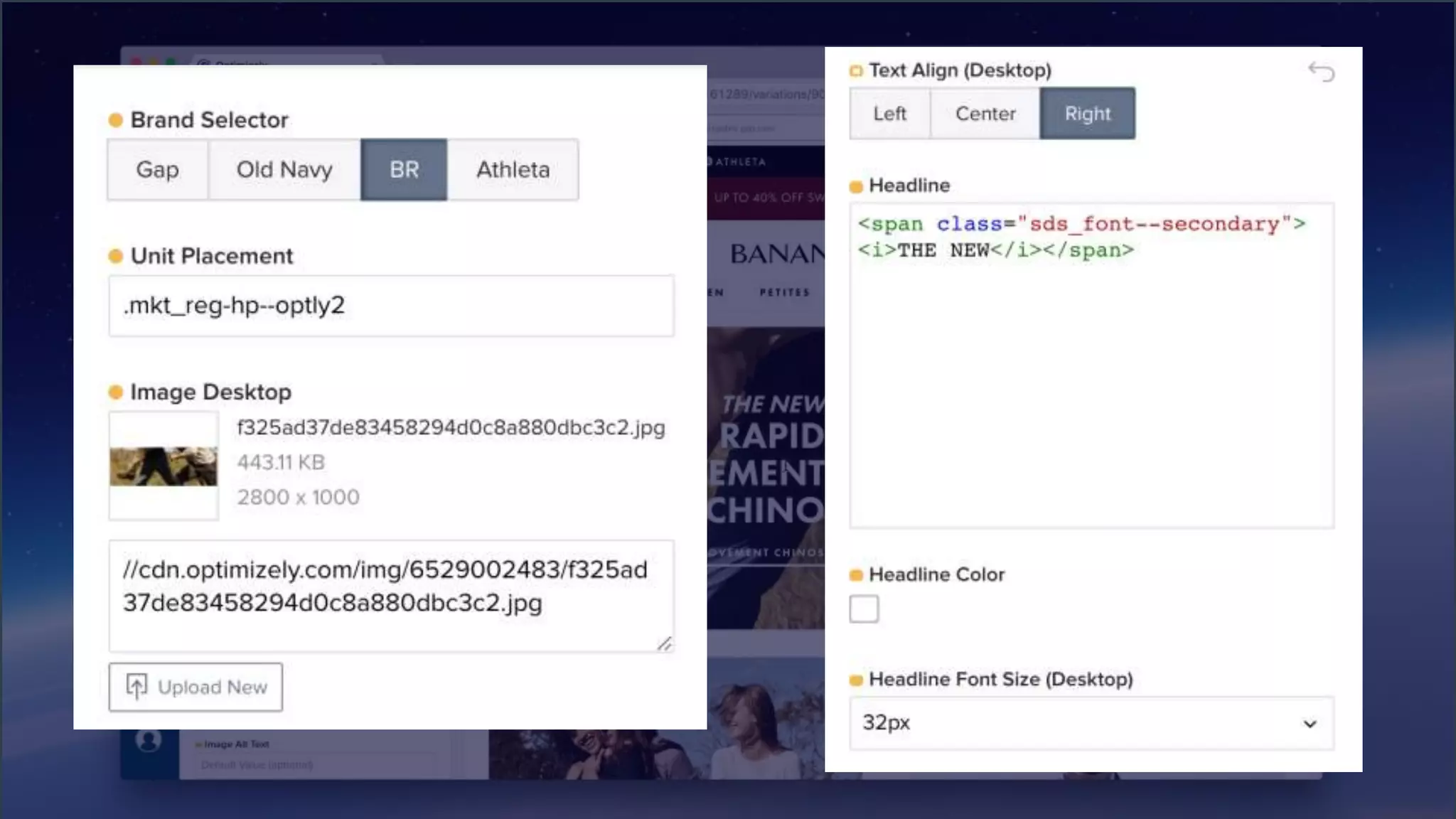The image size is (1456, 819).
Task: Click the resize handle of the image URL textarea
Action: [x=664, y=644]
